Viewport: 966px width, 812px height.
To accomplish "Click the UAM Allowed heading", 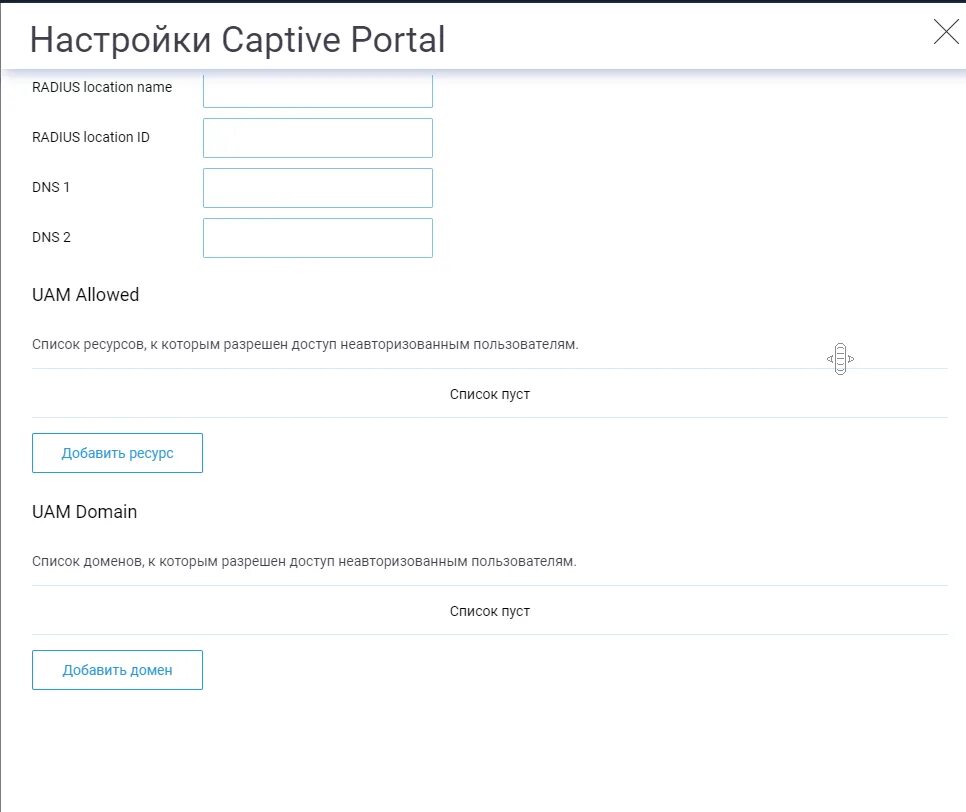I will pos(86,294).
